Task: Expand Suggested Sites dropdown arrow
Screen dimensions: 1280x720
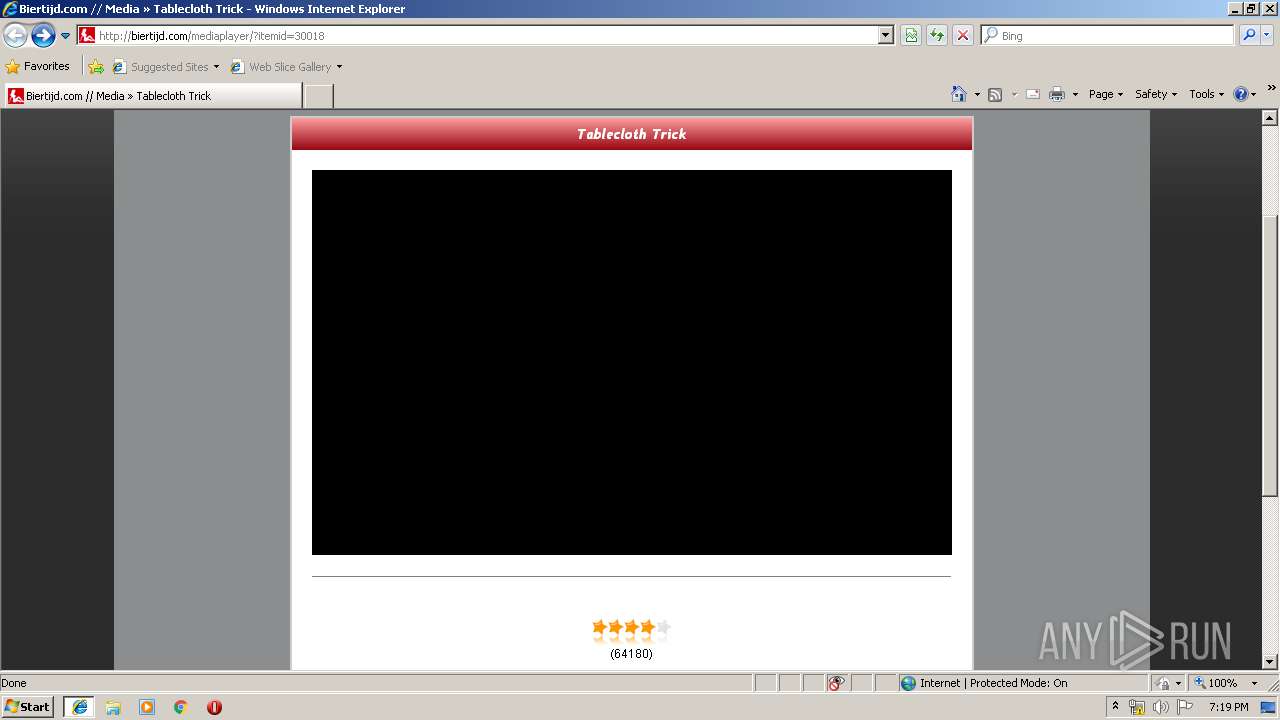Action: coord(216,67)
